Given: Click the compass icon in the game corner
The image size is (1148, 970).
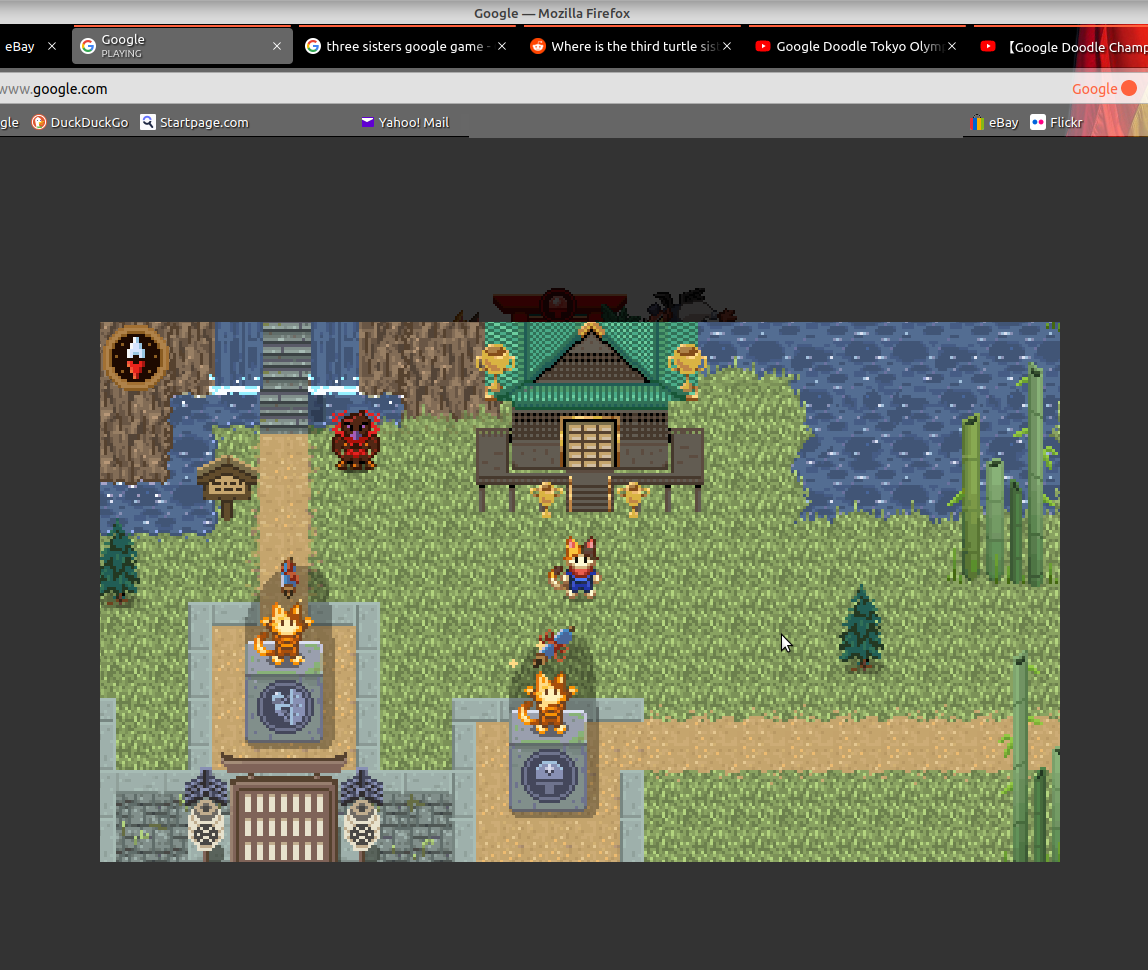Looking at the screenshot, I should coord(137,356).
